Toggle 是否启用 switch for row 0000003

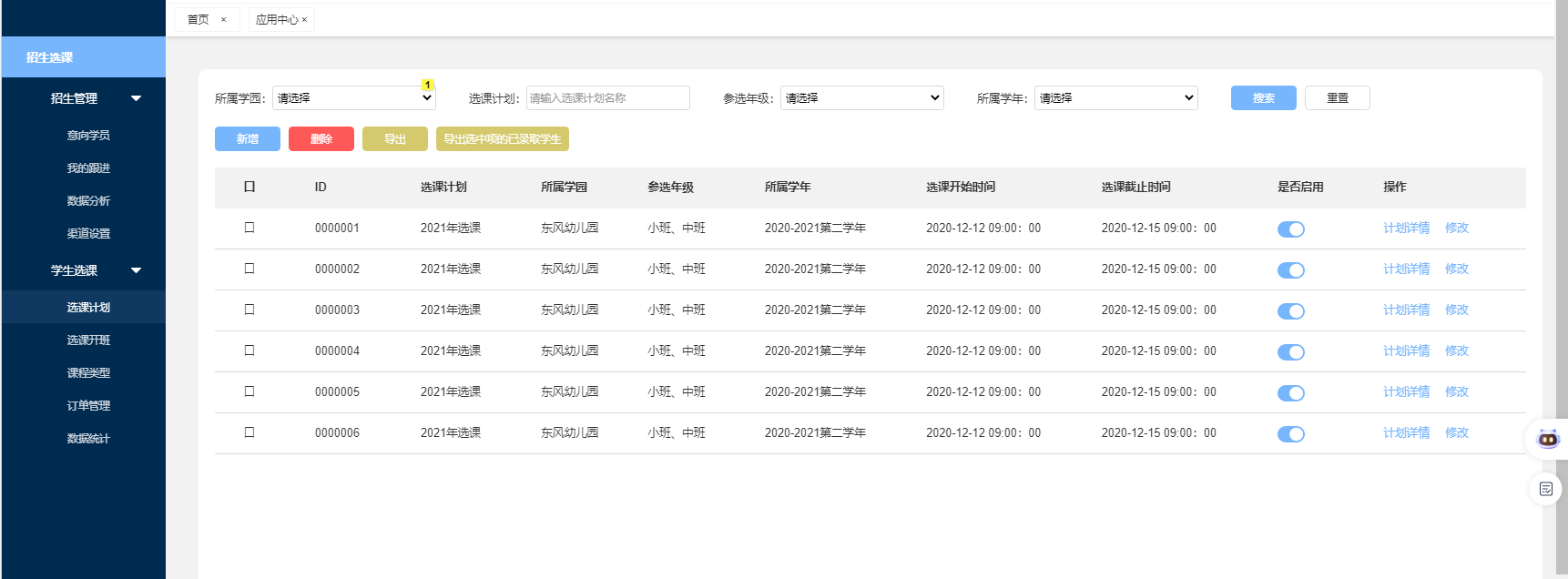pyautogui.click(x=1291, y=311)
